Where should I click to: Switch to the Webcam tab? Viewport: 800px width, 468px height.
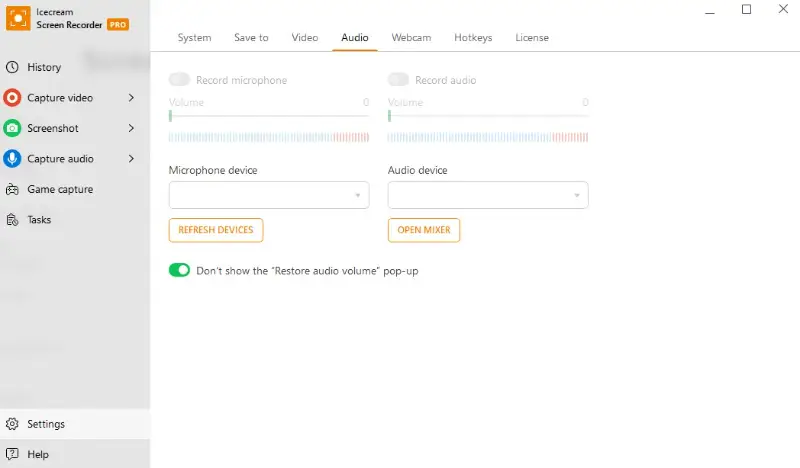click(411, 38)
